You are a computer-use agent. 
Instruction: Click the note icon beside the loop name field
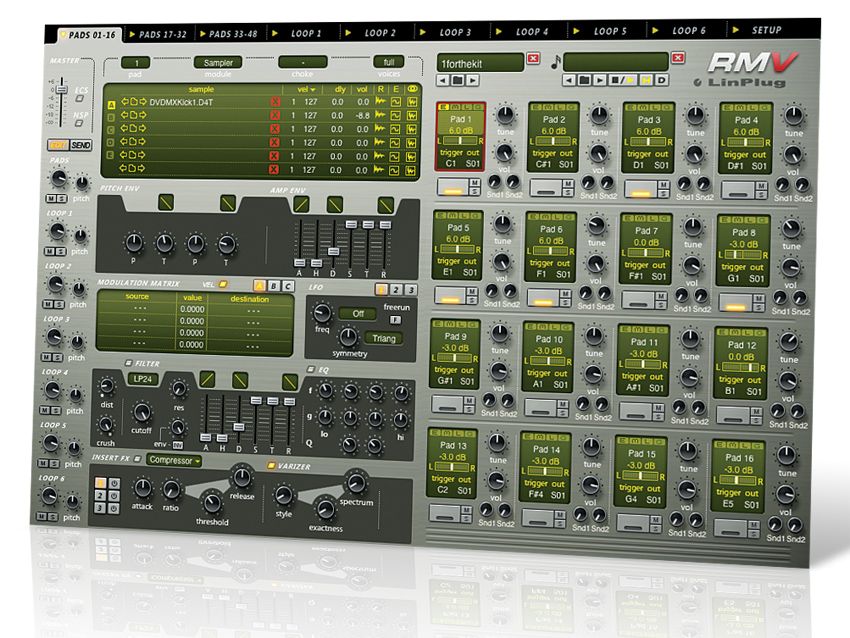click(x=555, y=63)
